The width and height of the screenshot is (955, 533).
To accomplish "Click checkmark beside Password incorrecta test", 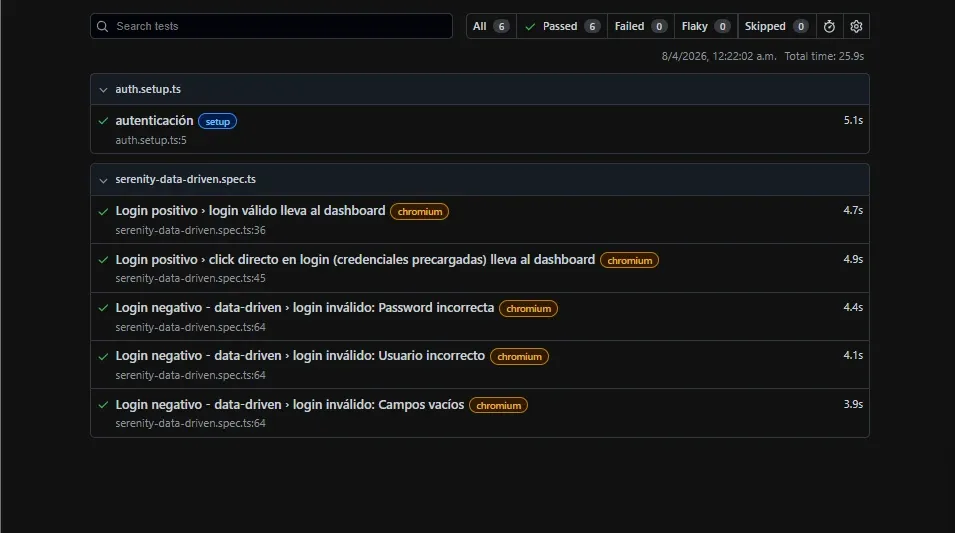I will tap(103, 308).
